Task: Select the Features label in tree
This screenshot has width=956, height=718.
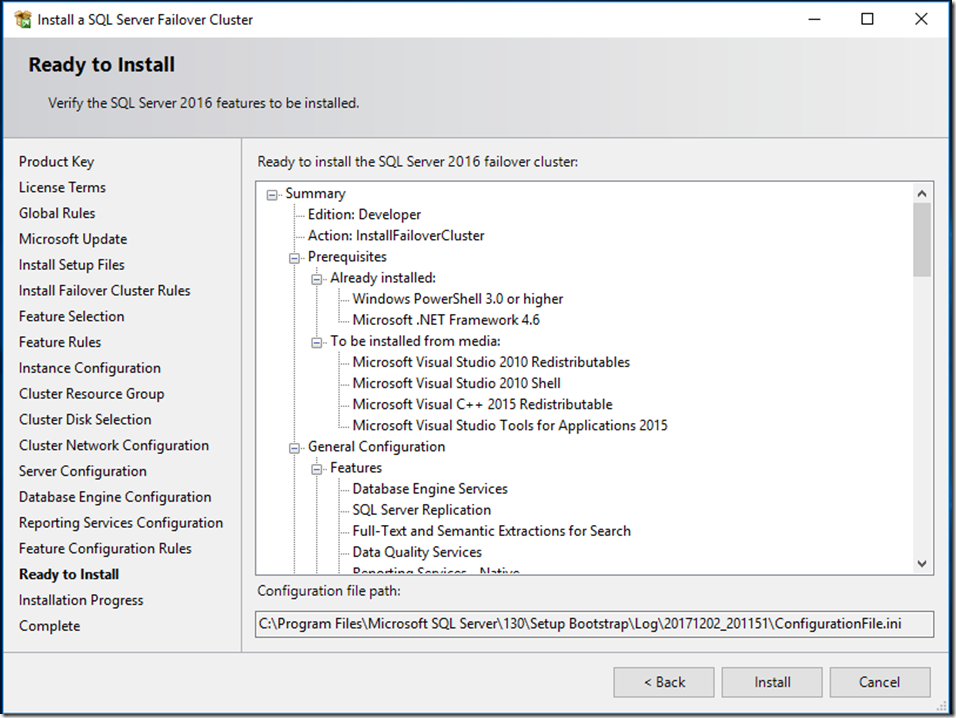Action: pos(356,467)
